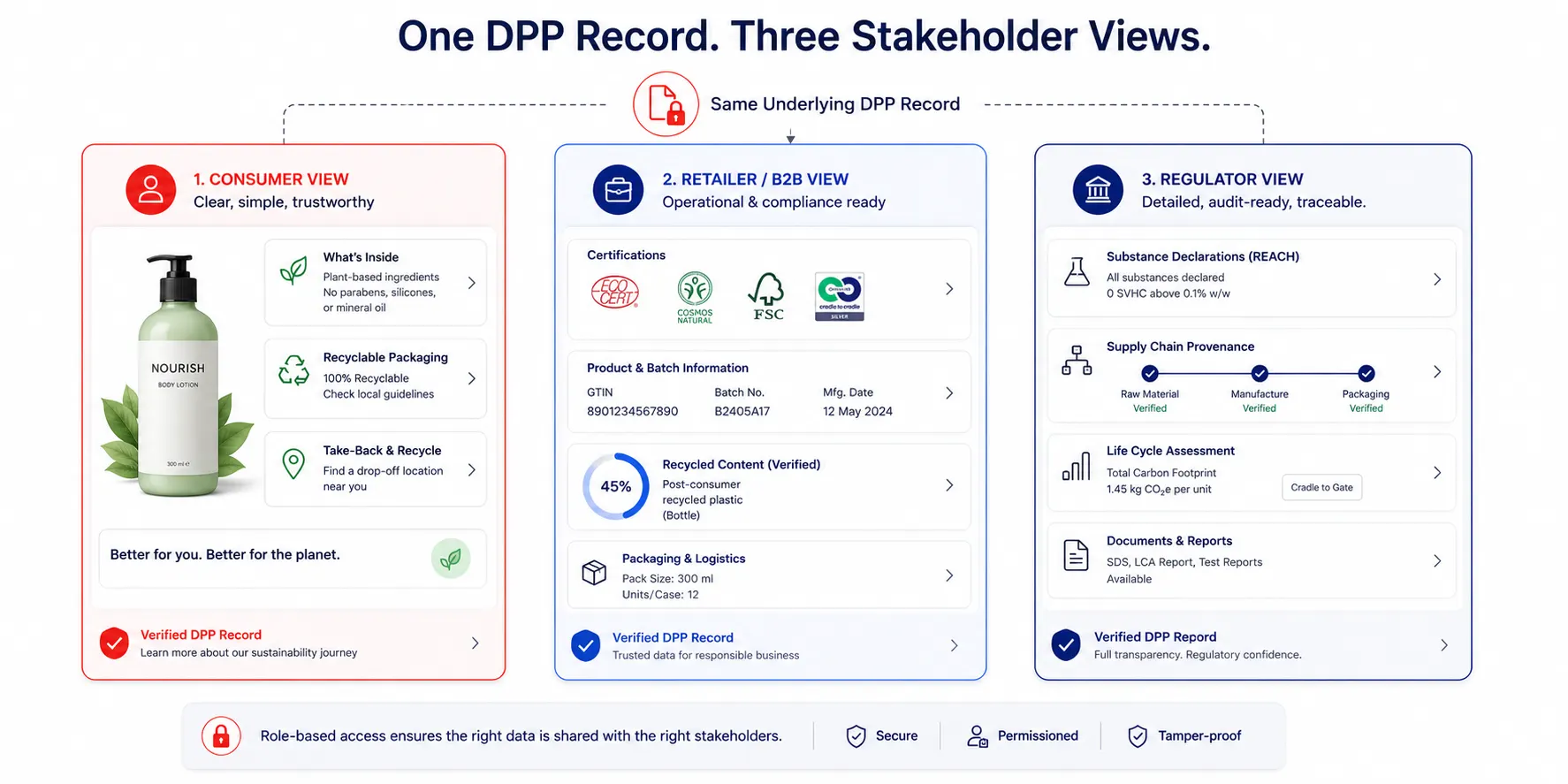Click the red lock icon in footer

[x=221, y=735]
